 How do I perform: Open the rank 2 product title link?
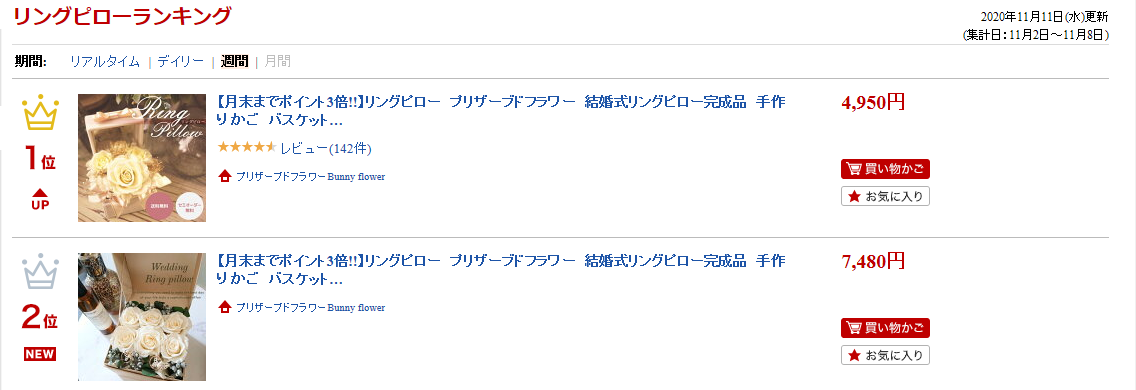click(x=501, y=269)
